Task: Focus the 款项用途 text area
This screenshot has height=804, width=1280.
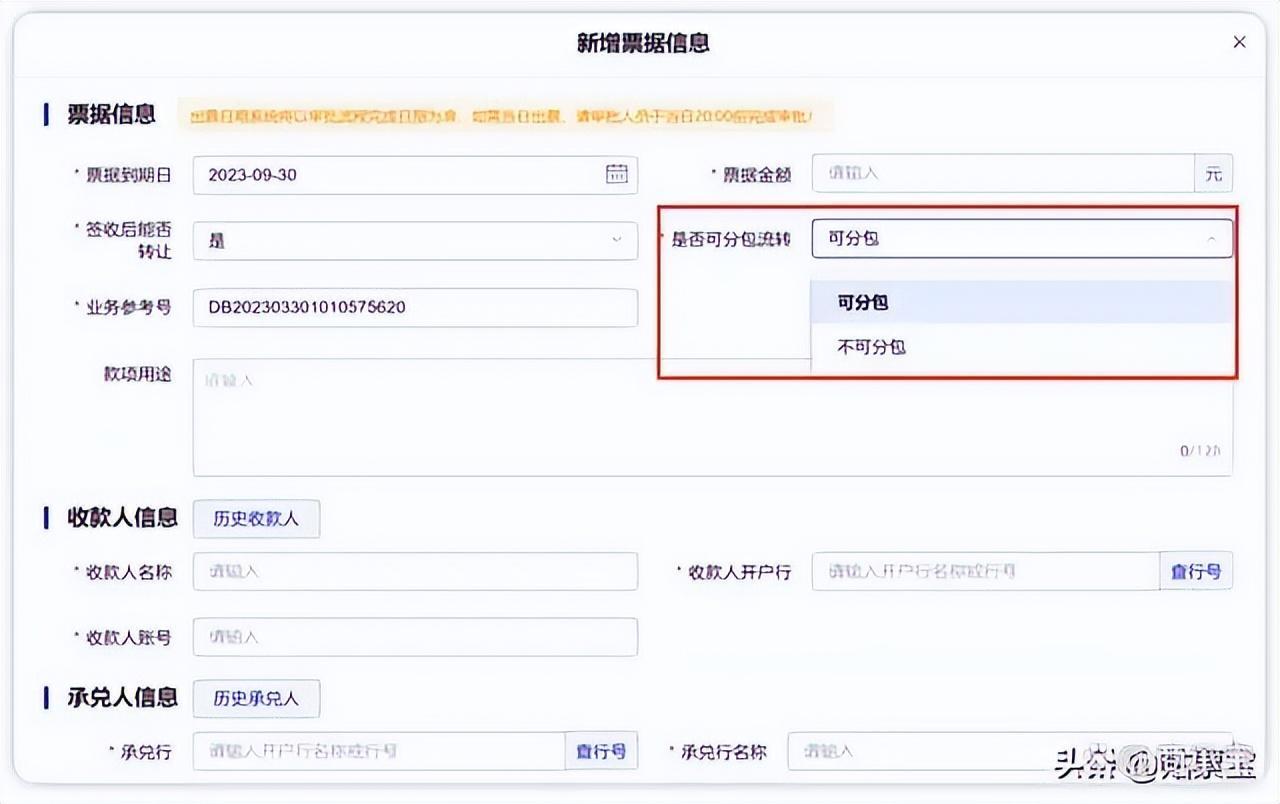Action: [x=500, y=418]
